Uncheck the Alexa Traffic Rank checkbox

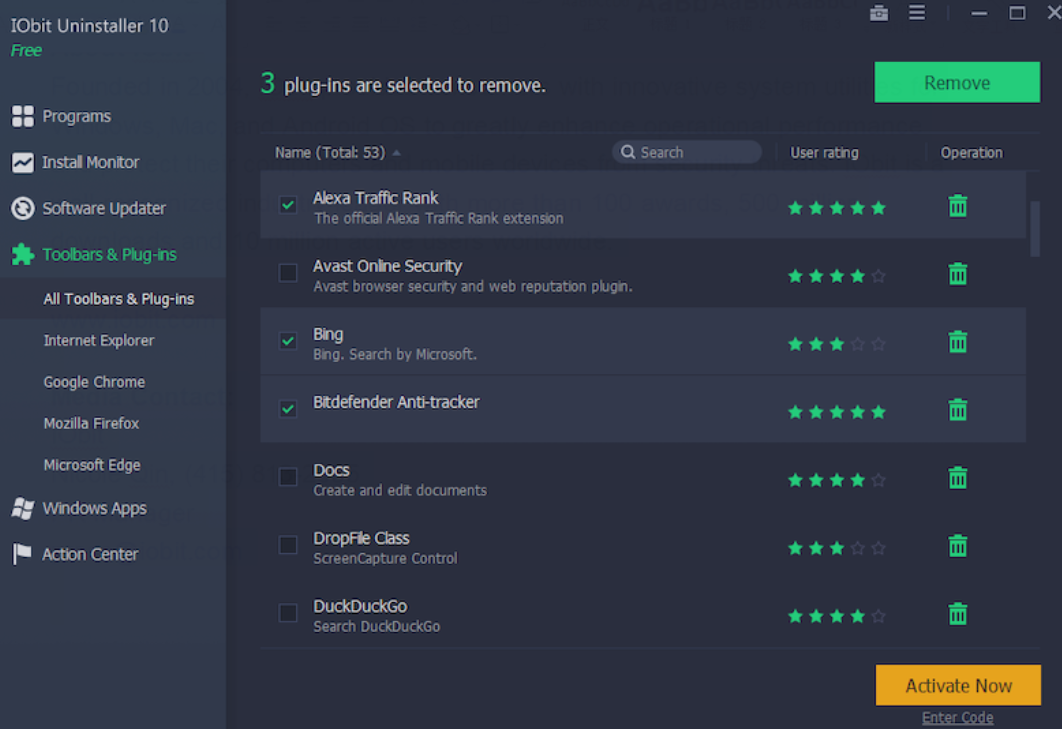pyautogui.click(x=288, y=205)
